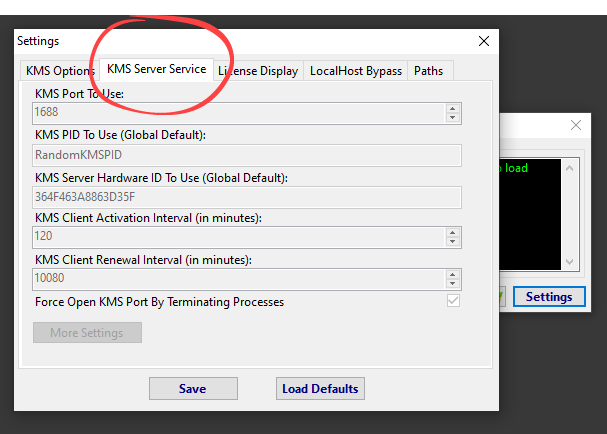Click the Settings button in background window
Image resolution: width=607 pixels, height=434 pixels.
click(x=548, y=297)
